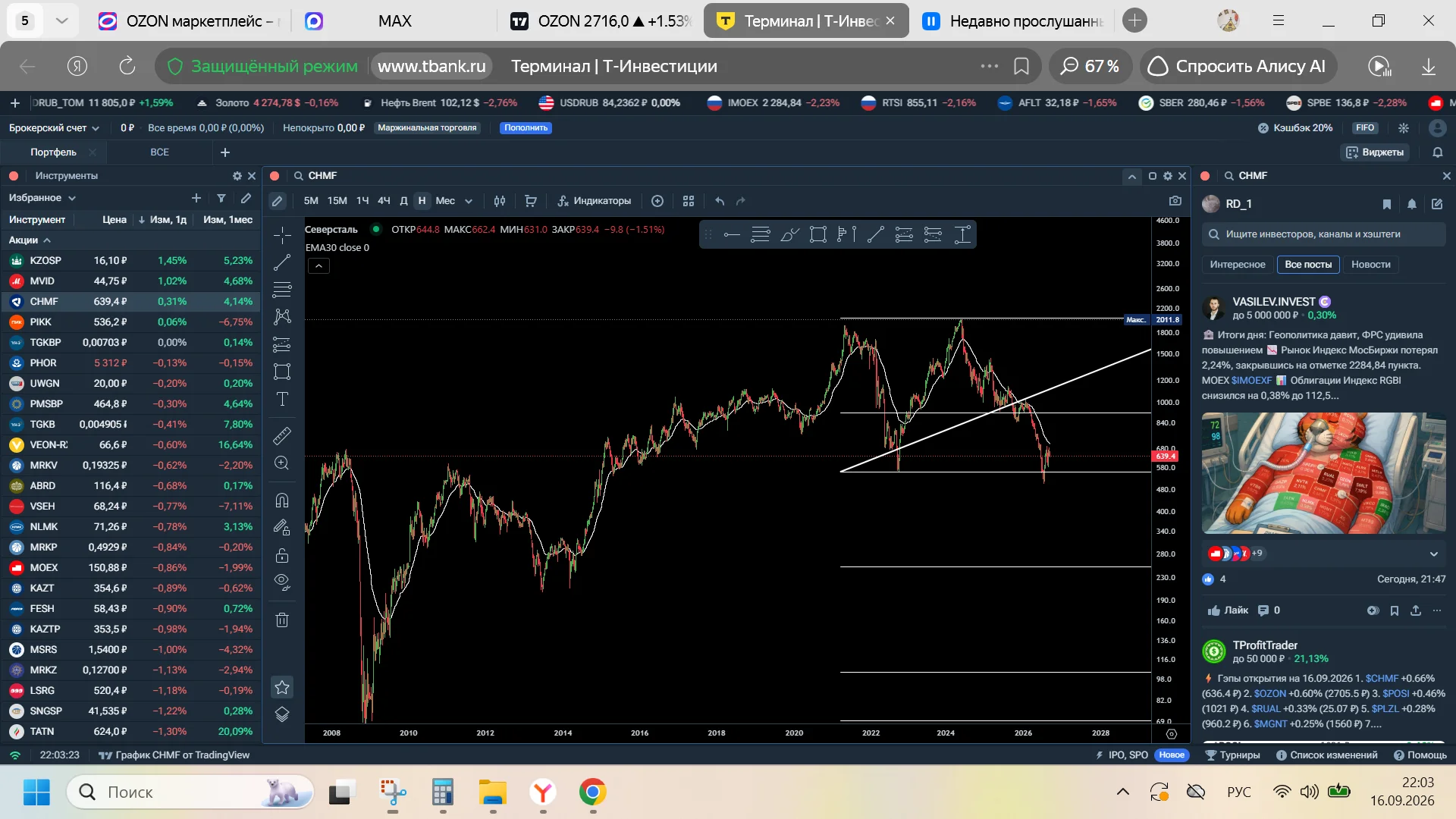
Task: Open the Виджеты widgets button
Action: click(x=1375, y=152)
